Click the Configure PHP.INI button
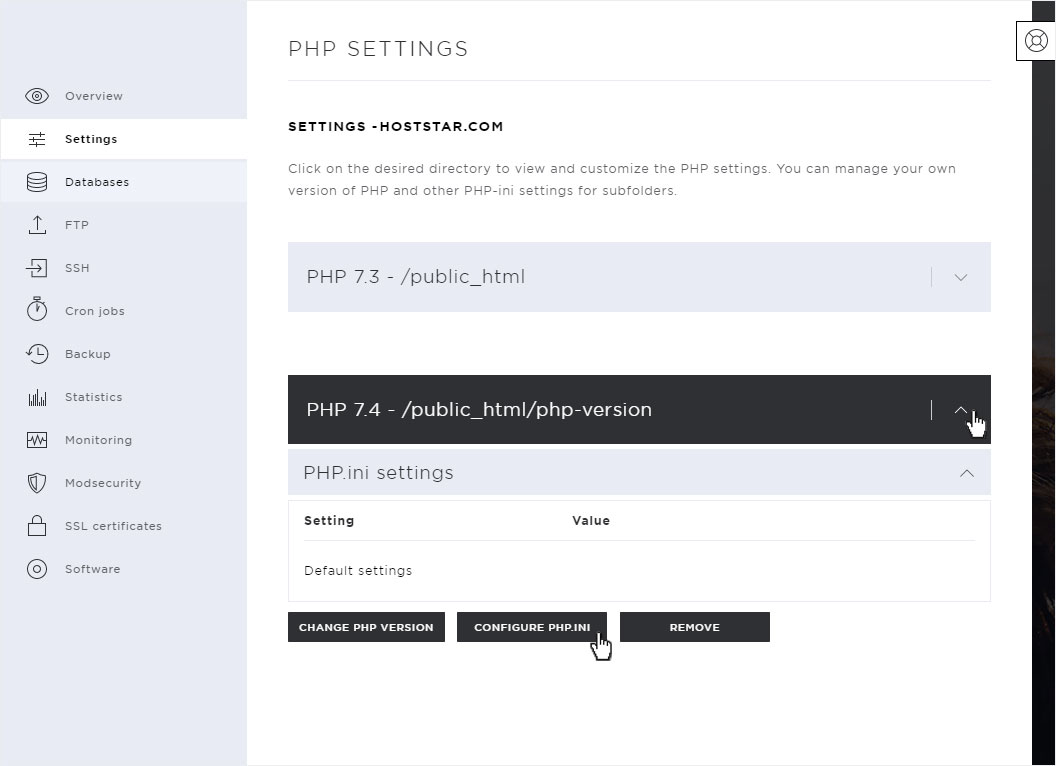Image resolution: width=1056 pixels, height=766 pixels. coord(532,627)
